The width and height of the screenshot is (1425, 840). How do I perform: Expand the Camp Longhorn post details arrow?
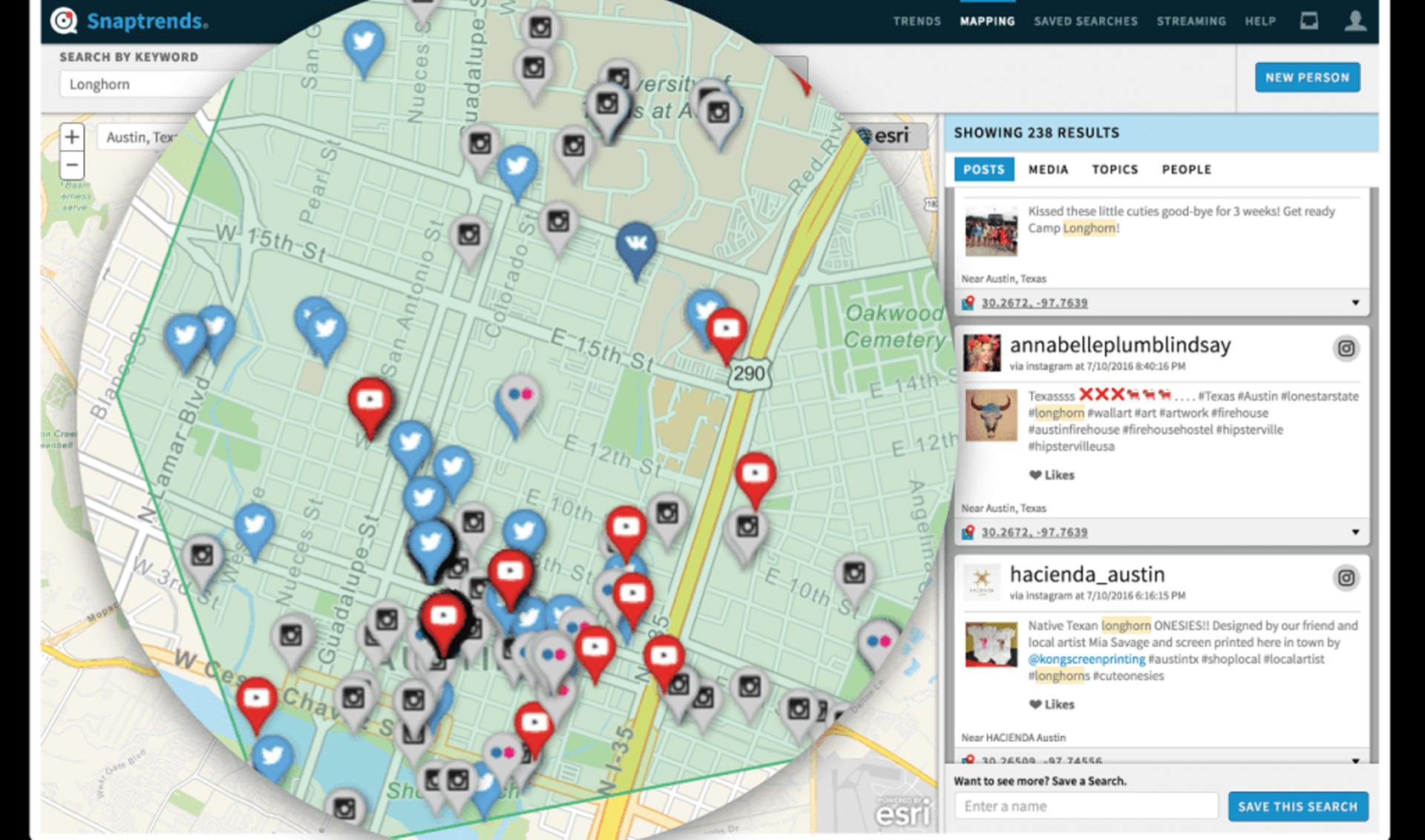1355,303
